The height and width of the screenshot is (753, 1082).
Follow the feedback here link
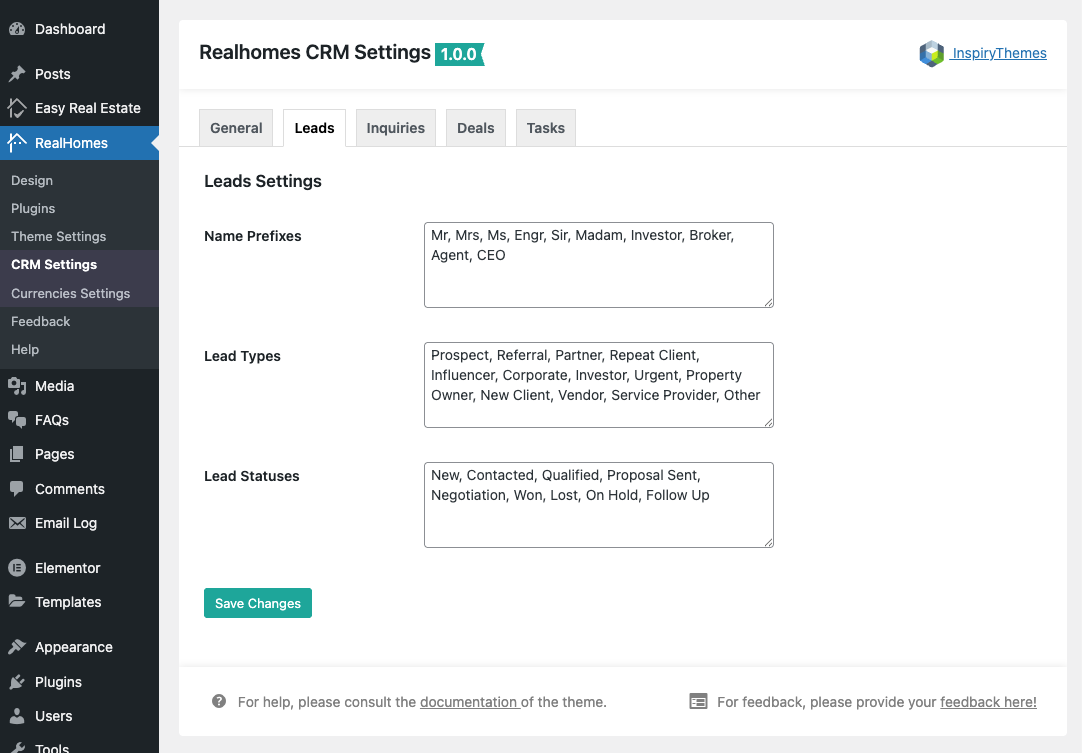pyautogui.click(x=988, y=702)
